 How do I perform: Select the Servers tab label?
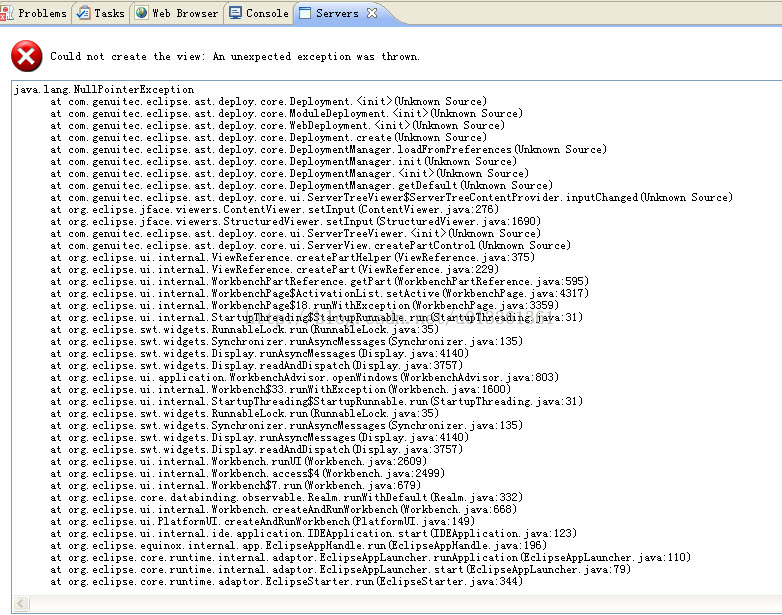pos(337,13)
